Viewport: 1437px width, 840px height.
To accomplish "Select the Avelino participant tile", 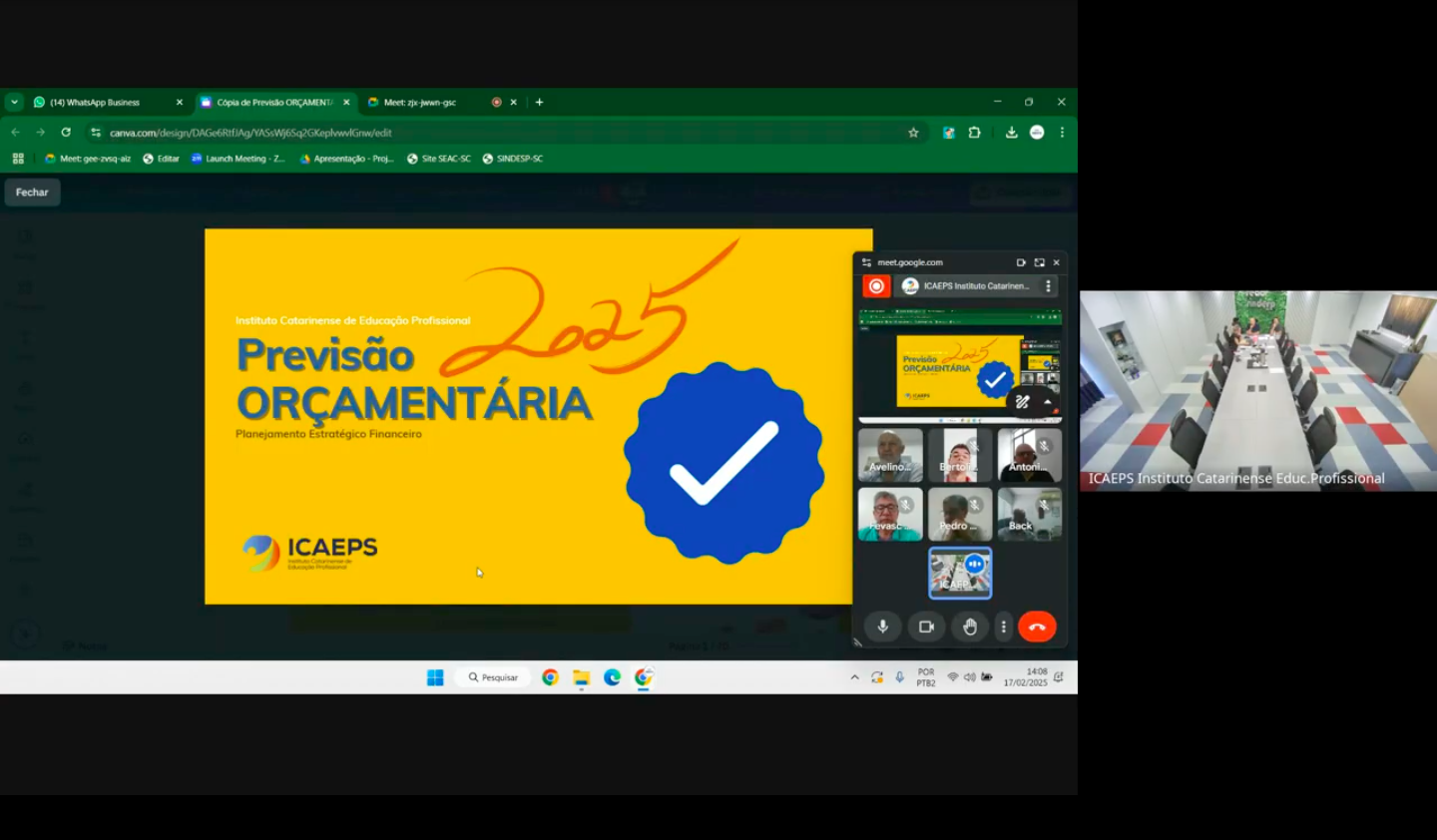I will [x=890, y=456].
